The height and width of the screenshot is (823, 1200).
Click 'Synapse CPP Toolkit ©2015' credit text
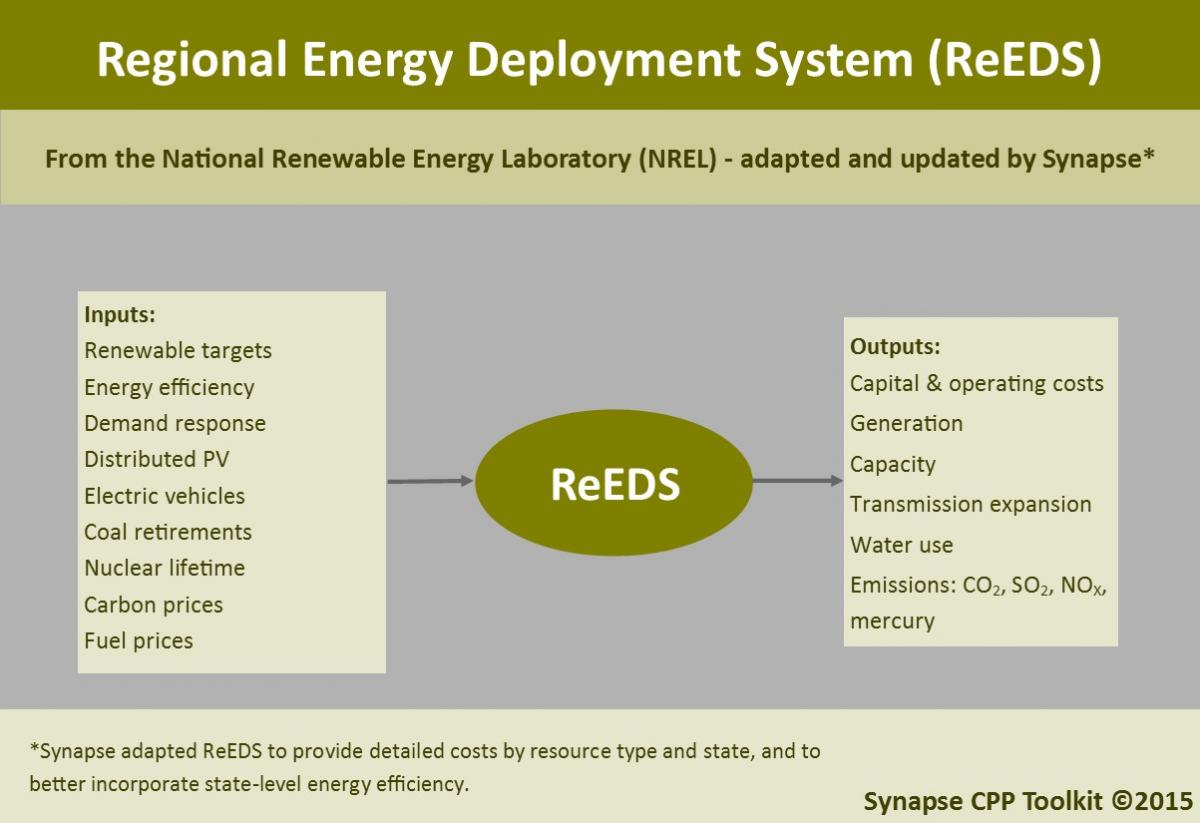pyautogui.click(x=1028, y=801)
